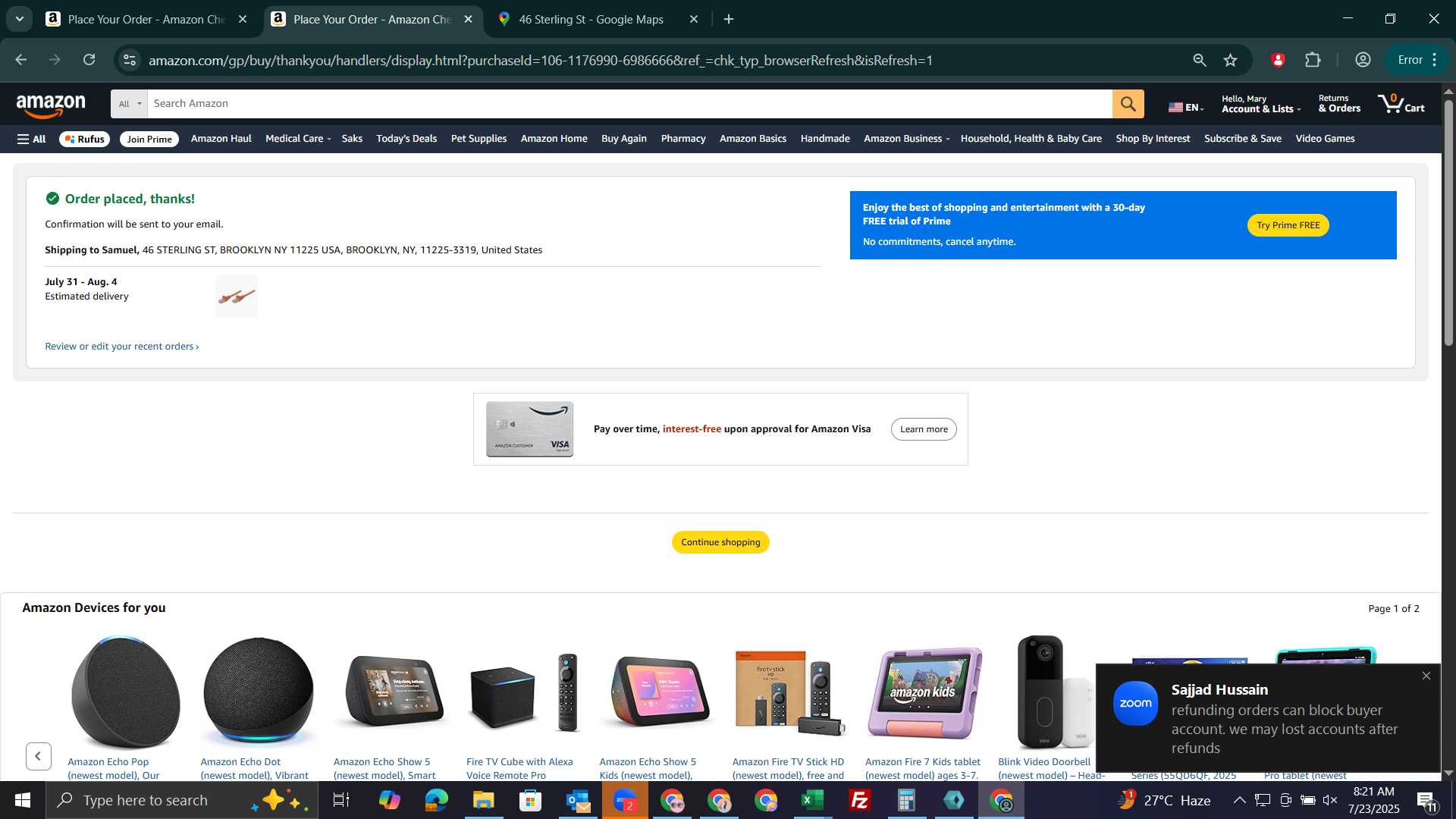Click the Search Amazon input field
This screenshot has width=1456, height=819.
629,104
